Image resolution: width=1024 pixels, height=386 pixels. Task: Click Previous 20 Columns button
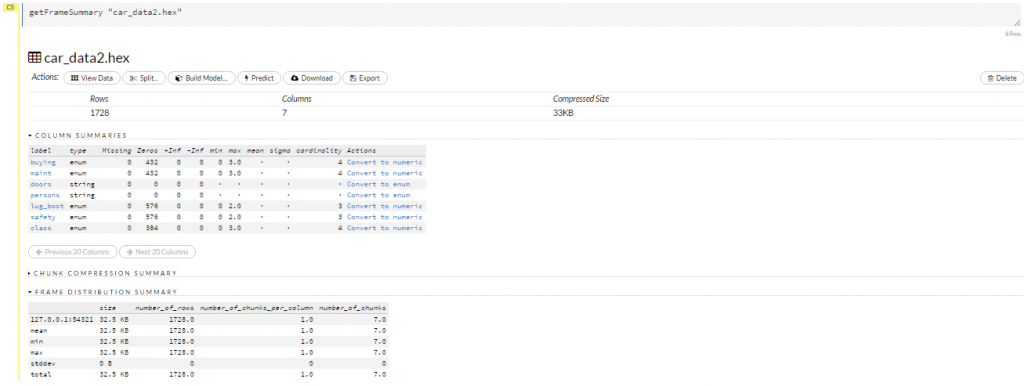[72, 251]
